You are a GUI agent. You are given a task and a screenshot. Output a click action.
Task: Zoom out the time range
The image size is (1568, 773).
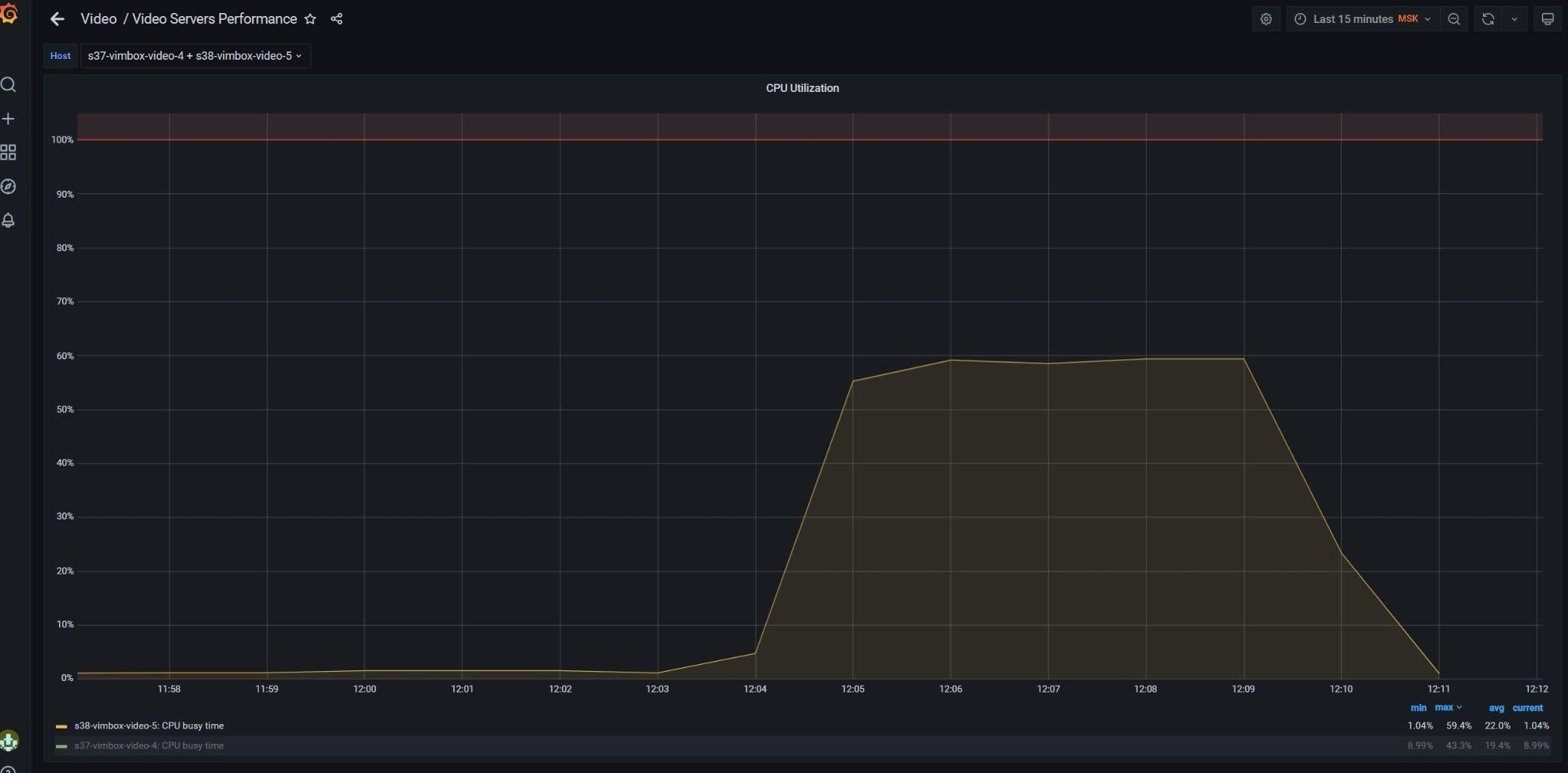[x=1454, y=19]
